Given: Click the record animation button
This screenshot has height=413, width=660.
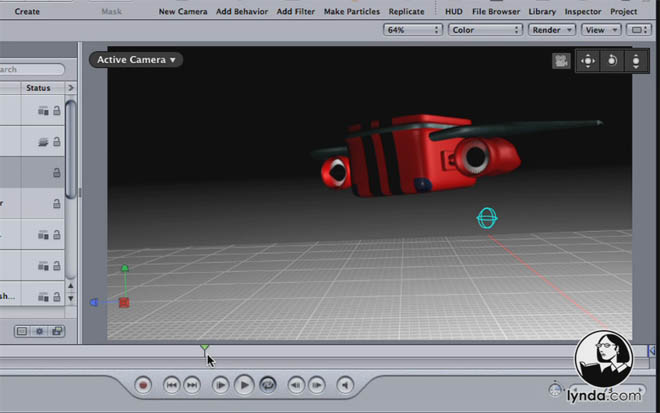Looking at the screenshot, I should click(143, 385).
